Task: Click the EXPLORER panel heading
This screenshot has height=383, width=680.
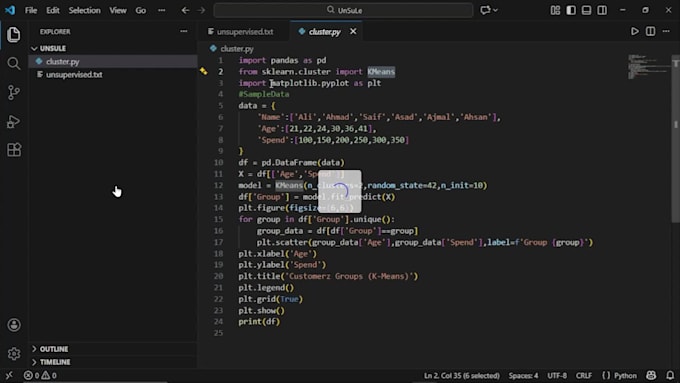Action: tap(55, 32)
